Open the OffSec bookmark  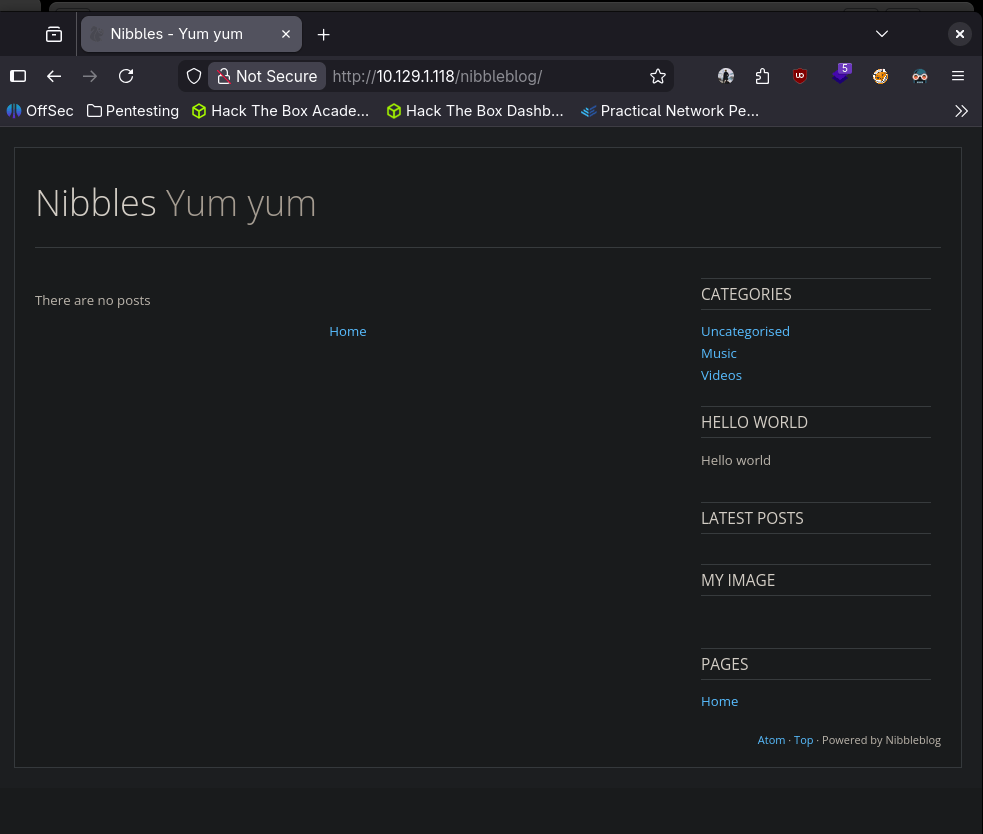click(40, 111)
